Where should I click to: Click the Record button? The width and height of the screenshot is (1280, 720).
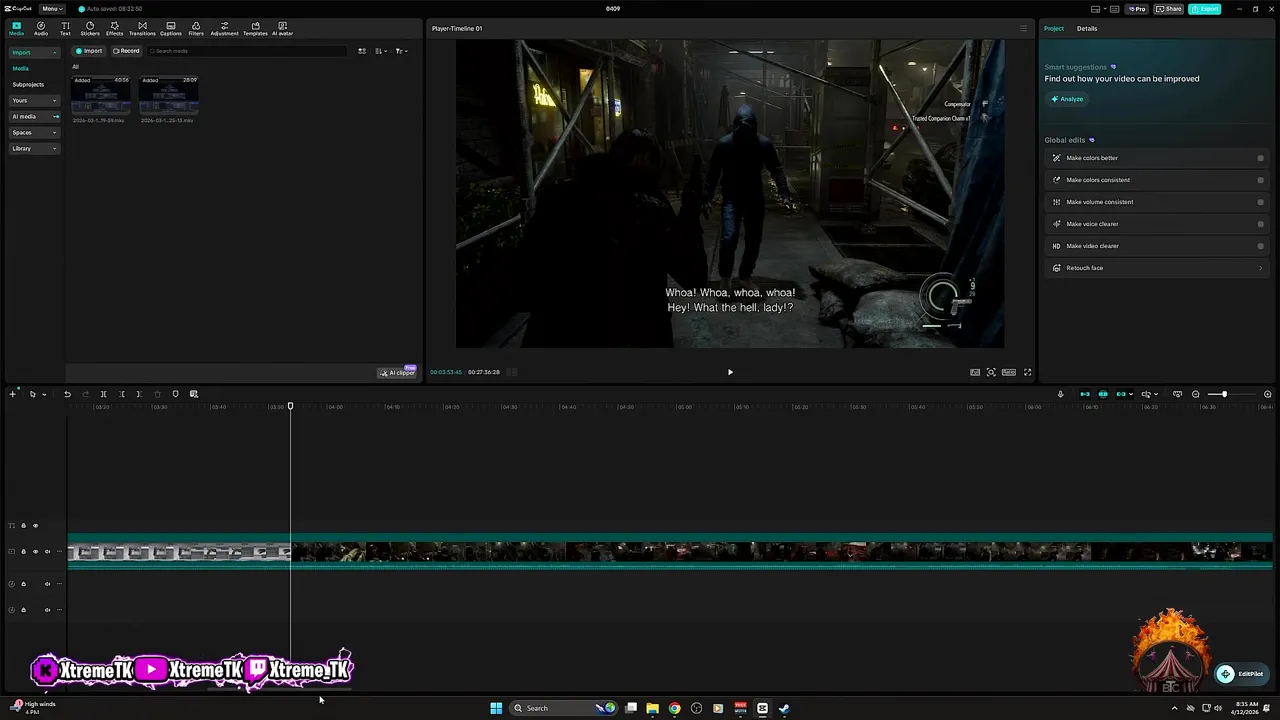pyautogui.click(x=126, y=51)
